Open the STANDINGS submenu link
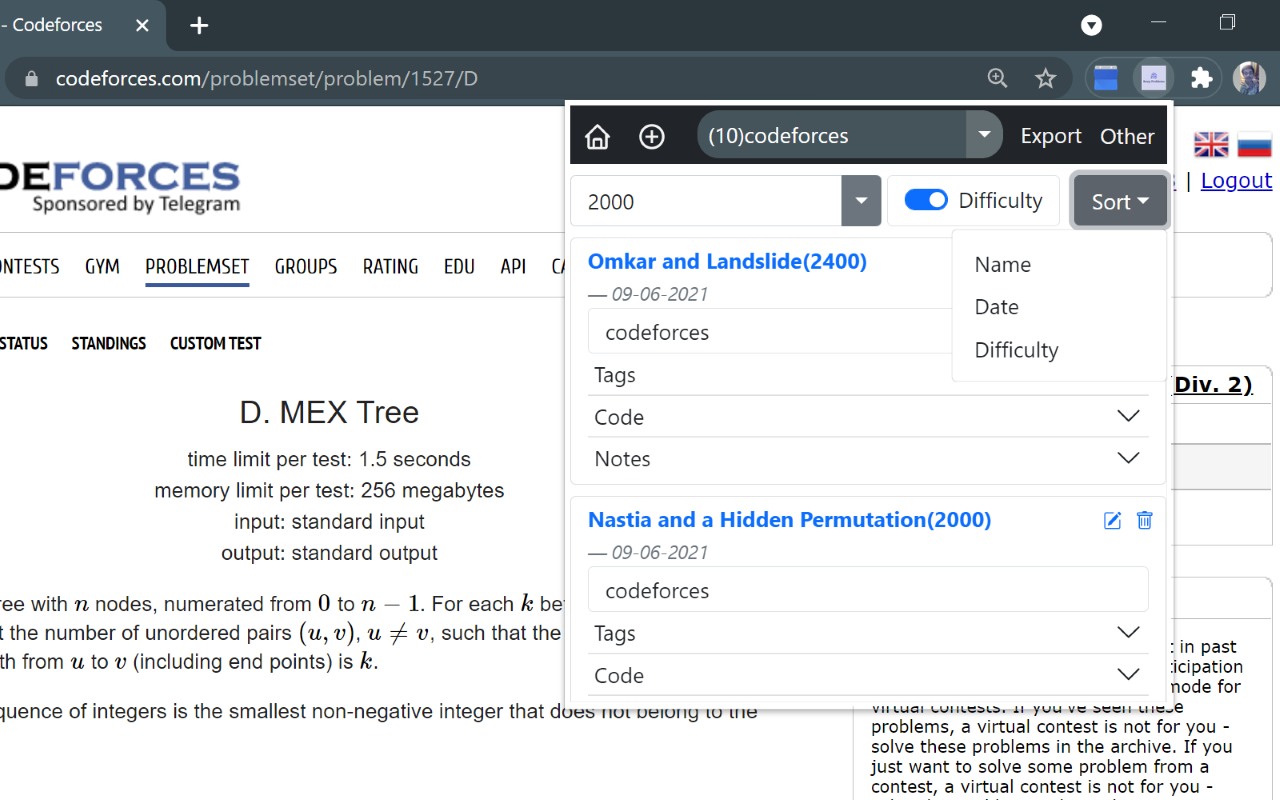This screenshot has height=800, width=1280. tap(109, 343)
